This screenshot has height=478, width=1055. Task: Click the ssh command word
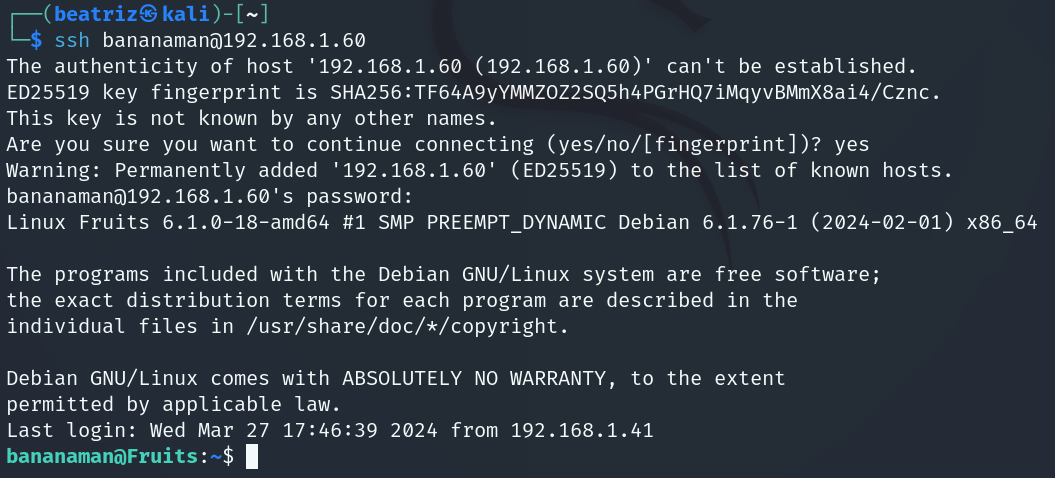click(72, 40)
